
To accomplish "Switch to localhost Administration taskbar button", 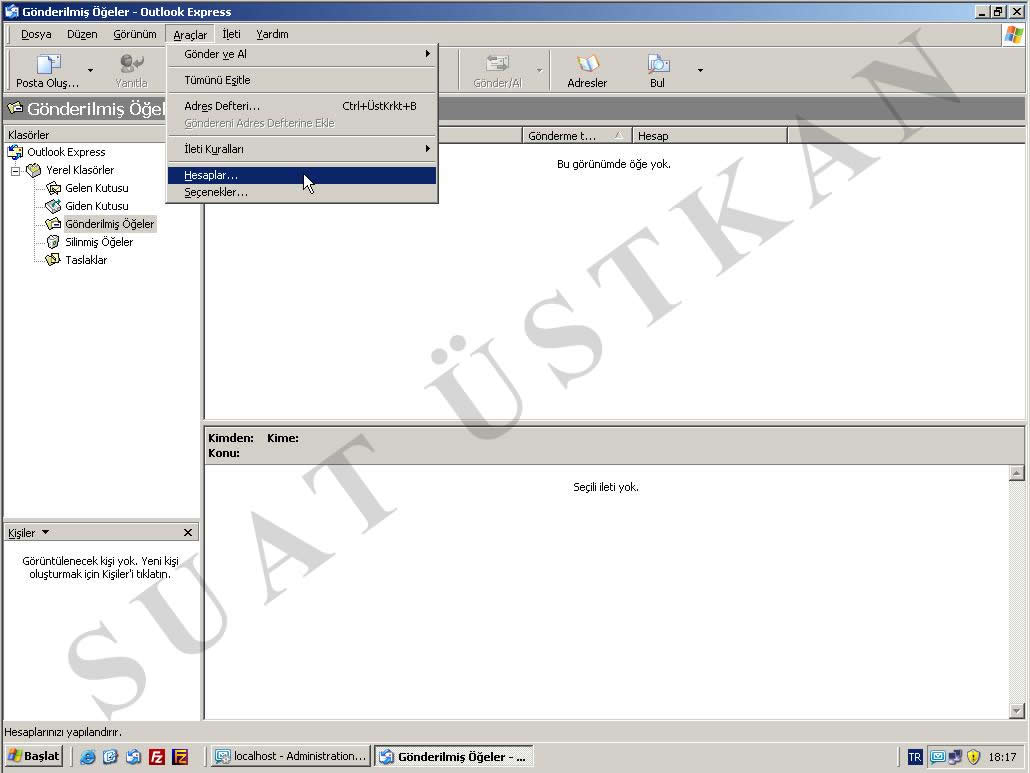I will click(x=291, y=757).
